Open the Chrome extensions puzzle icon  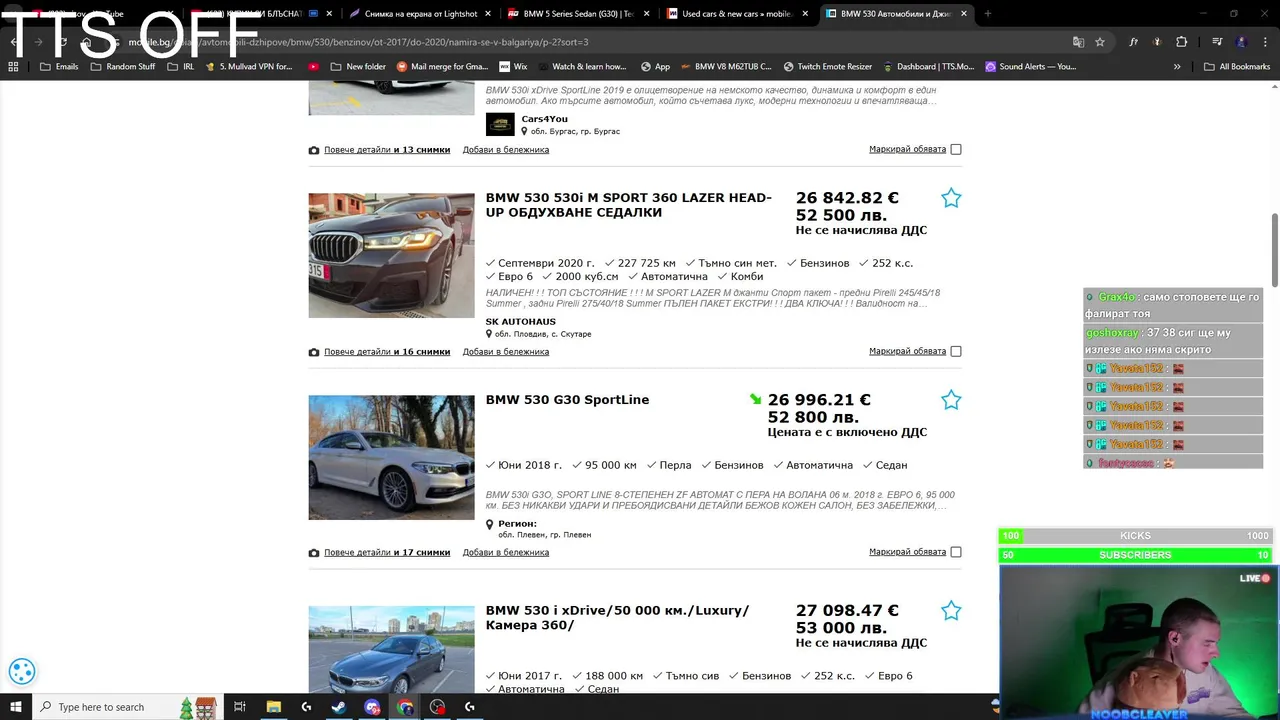pyautogui.click(x=1181, y=42)
